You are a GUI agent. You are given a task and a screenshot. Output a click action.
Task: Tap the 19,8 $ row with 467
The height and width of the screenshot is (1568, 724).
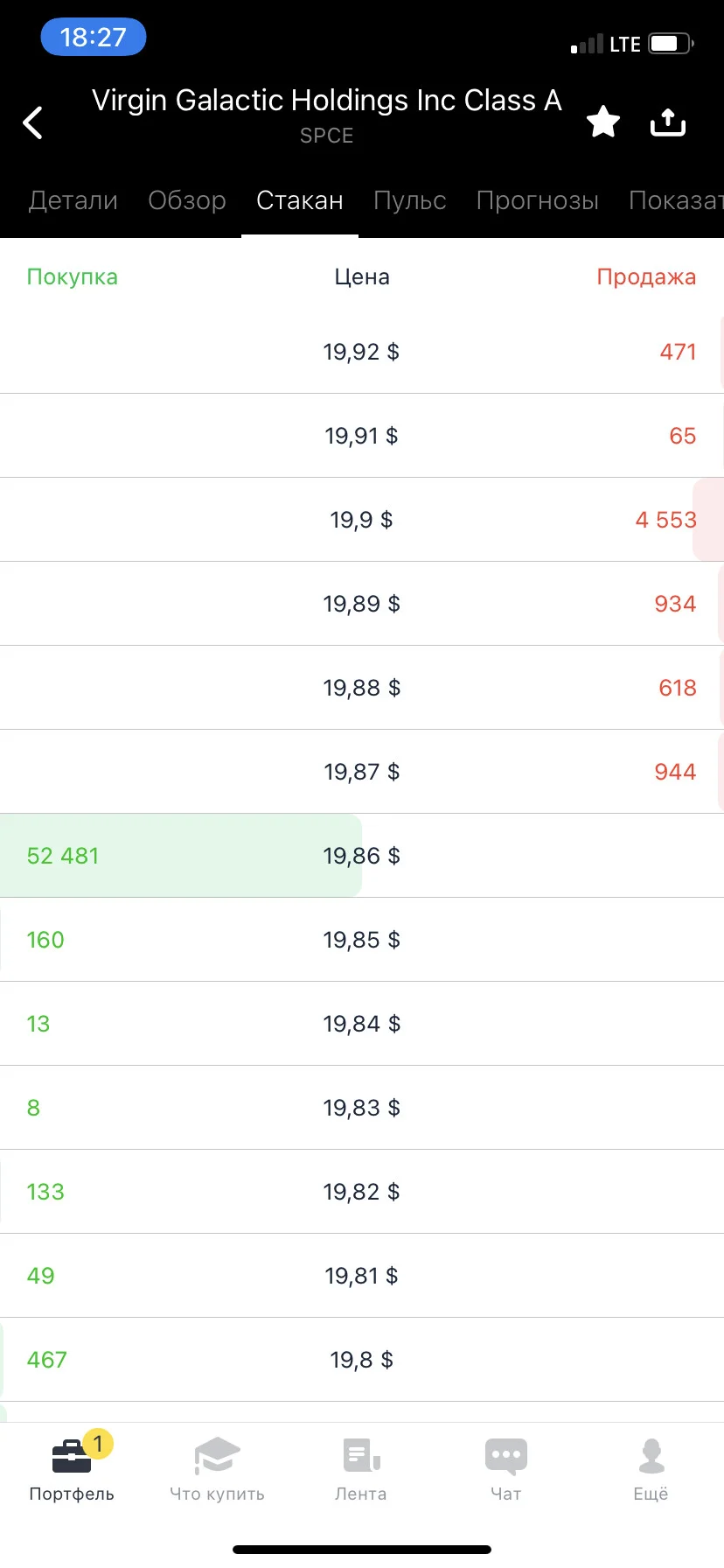coord(362,1360)
